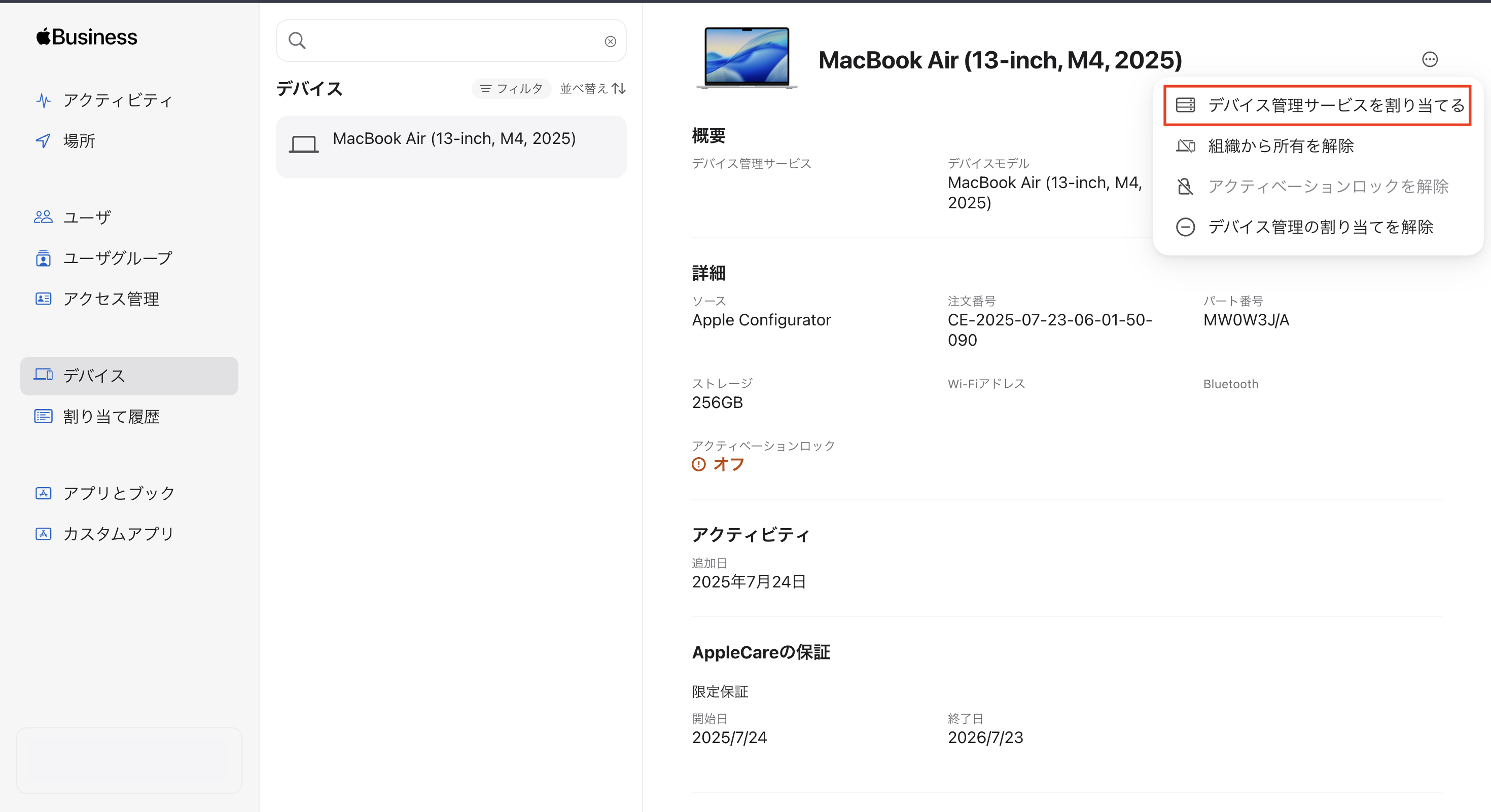This screenshot has height=812, width=1491.
Task: Click the Users (ユーザ) people icon
Action: [x=44, y=217]
